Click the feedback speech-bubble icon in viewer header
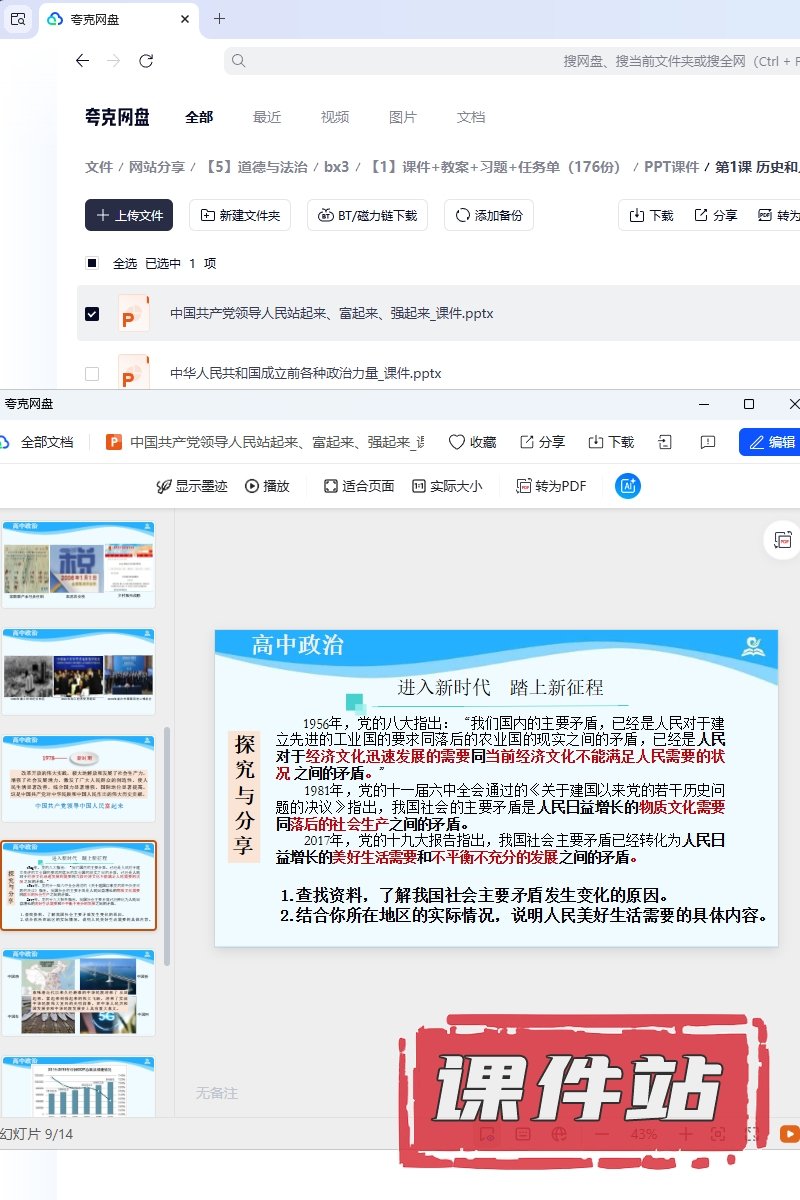 (708, 442)
